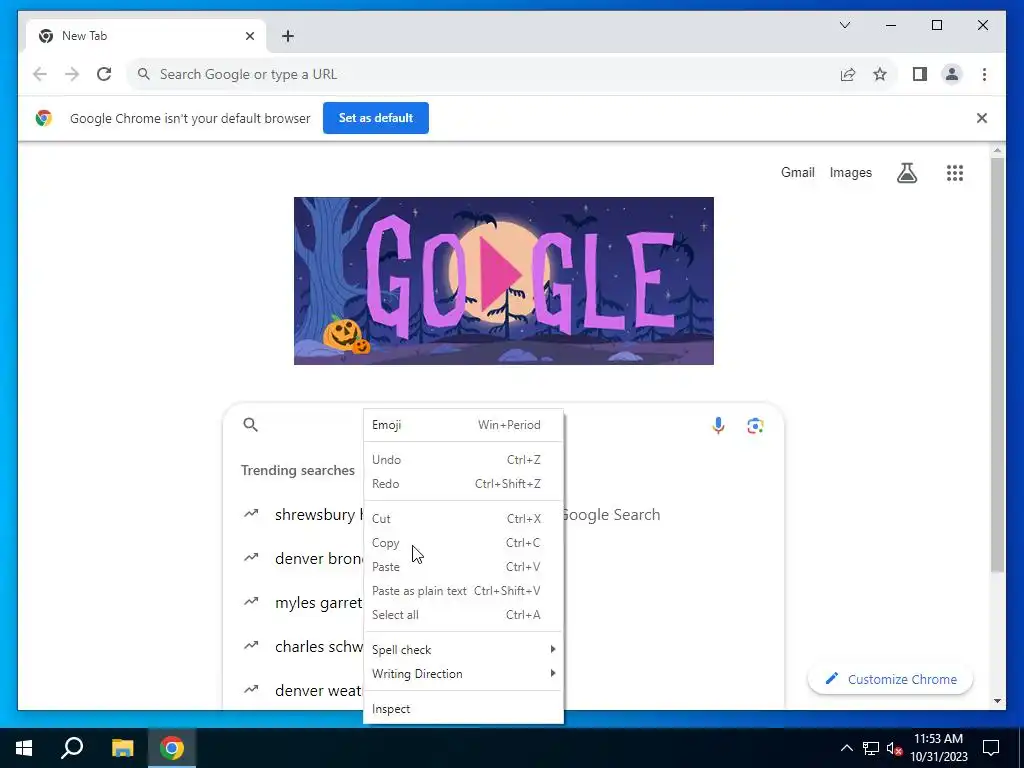Dismiss the default browser infobar
Image resolution: width=1024 pixels, height=768 pixels.
[x=982, y=118]
